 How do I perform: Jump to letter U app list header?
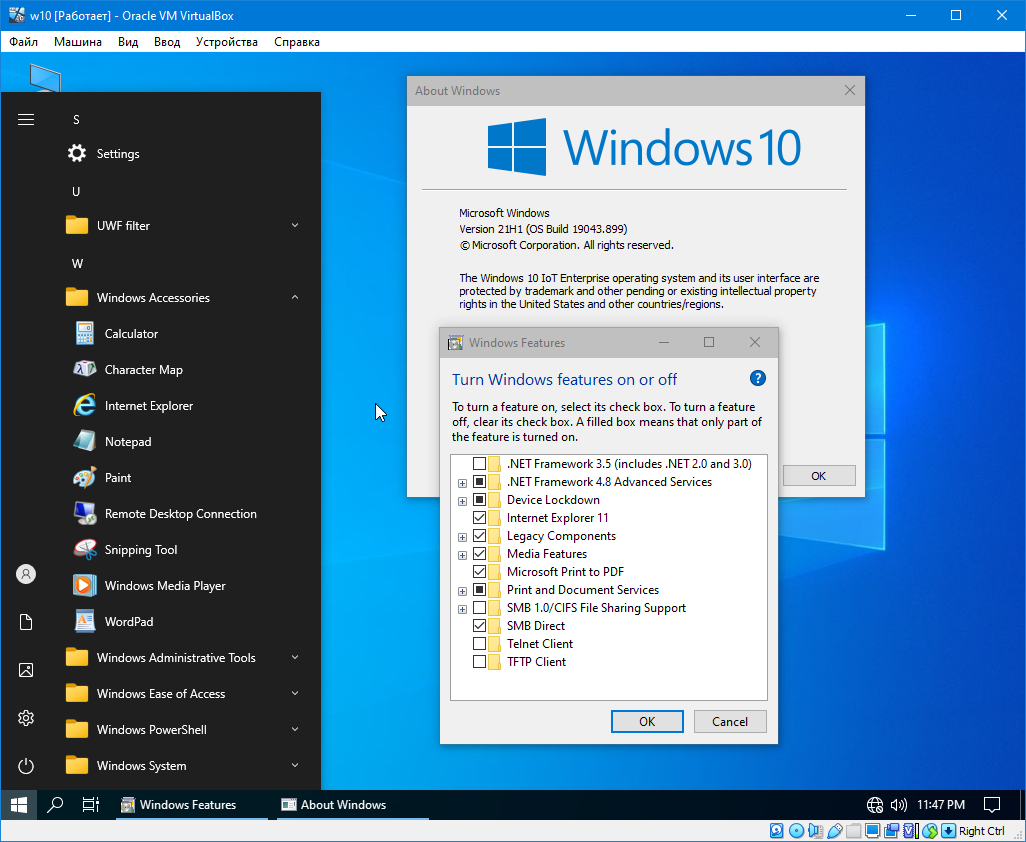coord(76,192)
